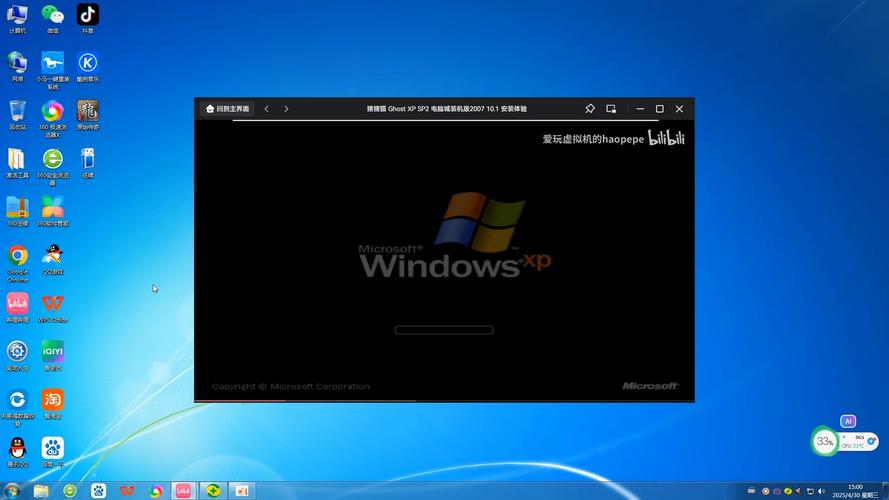This screenshot has height=500, width=889.
Task: Open the pink bilibili desktop icon
Action: point(18,308)
